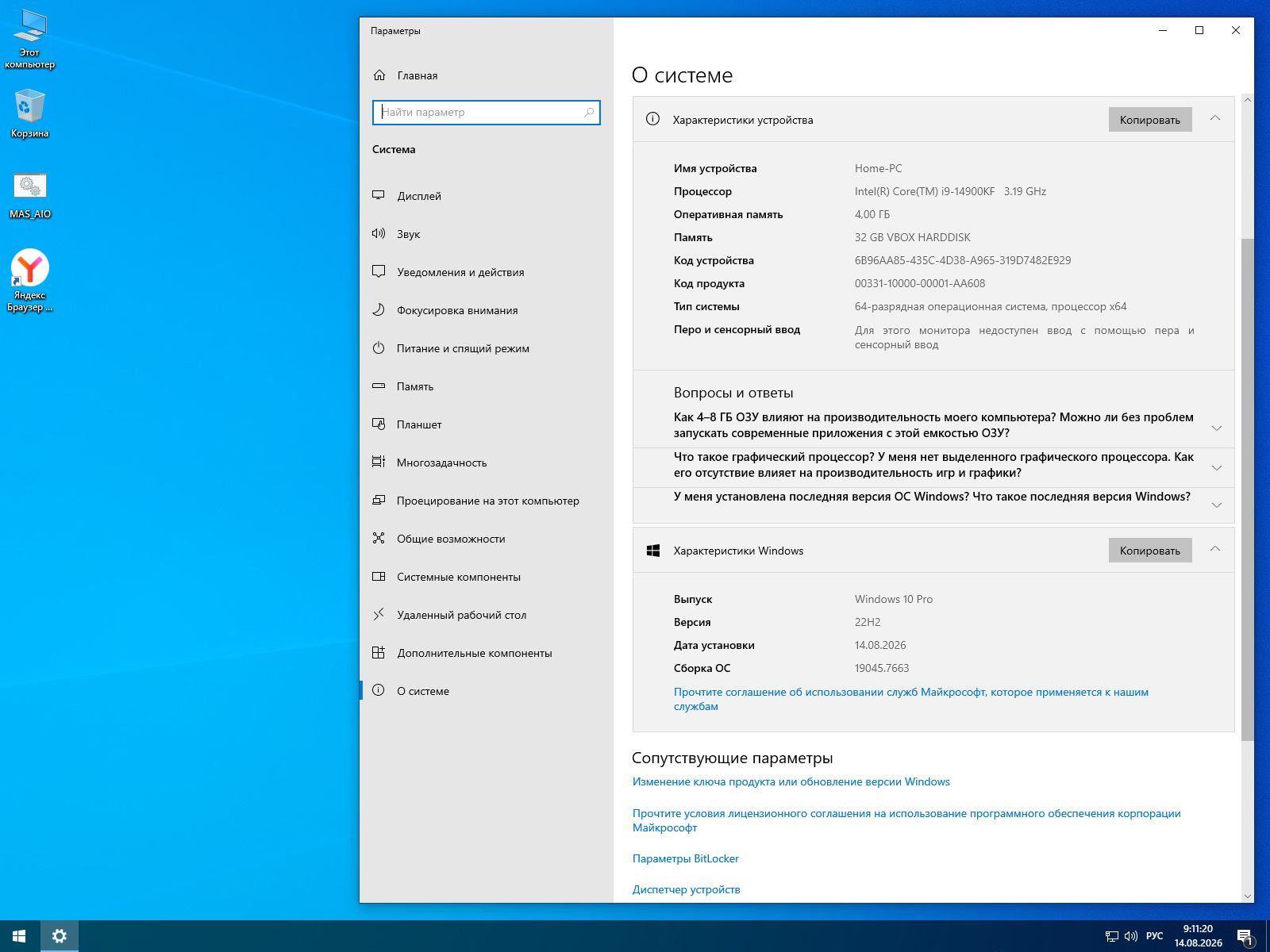Select Главная in the sidebar
The width and height of the screenshot is (1270, 952).
[487, 75]
